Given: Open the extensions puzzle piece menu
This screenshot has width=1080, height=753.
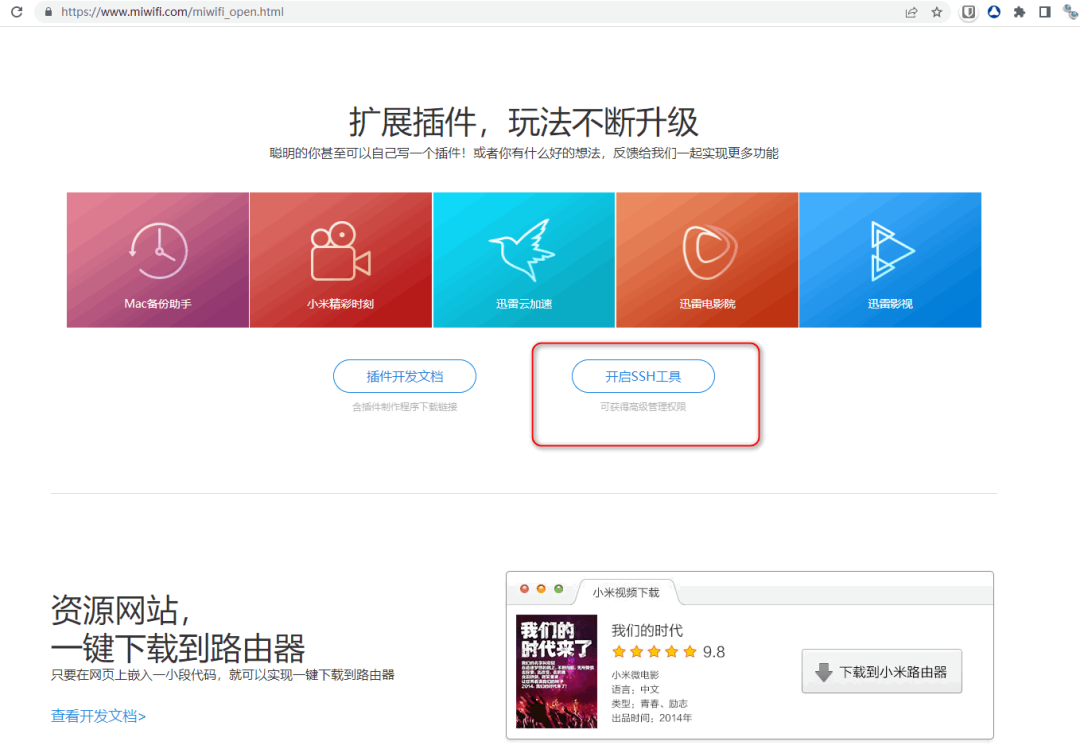Looking at the screenshot, I should (x=1019, y=12).
